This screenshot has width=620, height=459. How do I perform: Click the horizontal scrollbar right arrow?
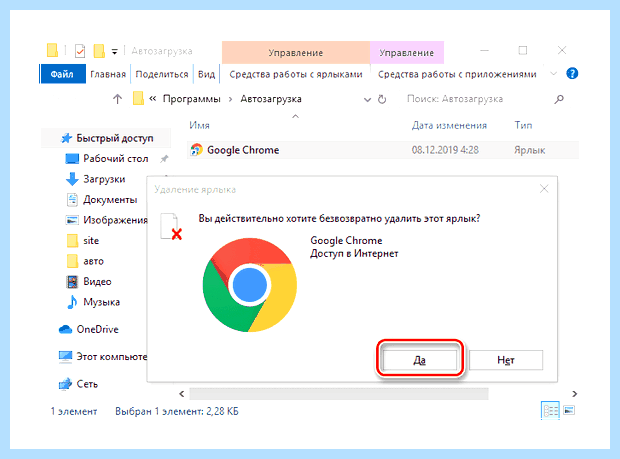coord(575,394)
